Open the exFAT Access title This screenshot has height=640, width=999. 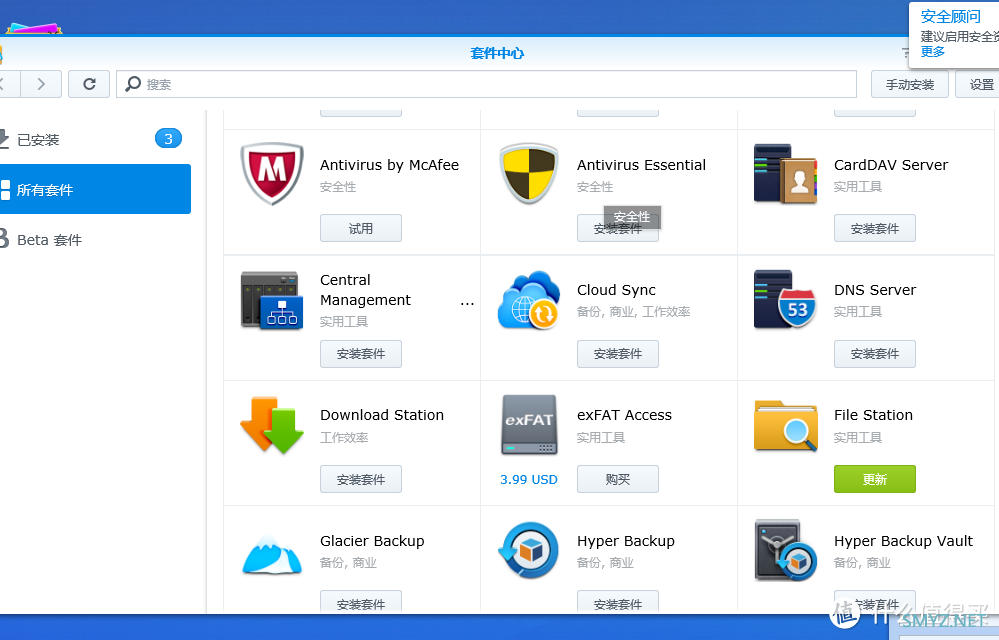click(x=624, y=415)
